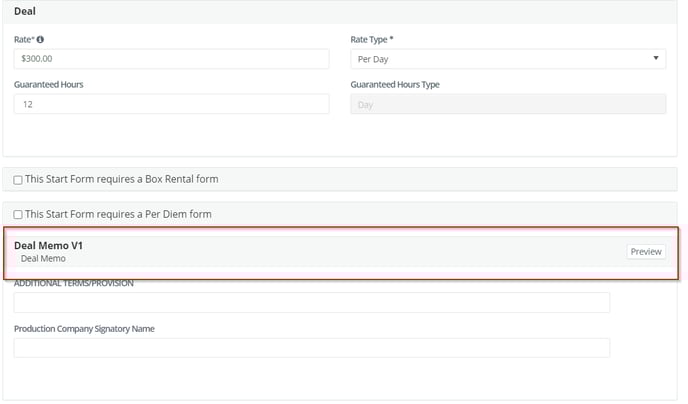Open the Rate Type dropdown
The height and width of the screenshot is (404, 688).
[x=508, y=59]
